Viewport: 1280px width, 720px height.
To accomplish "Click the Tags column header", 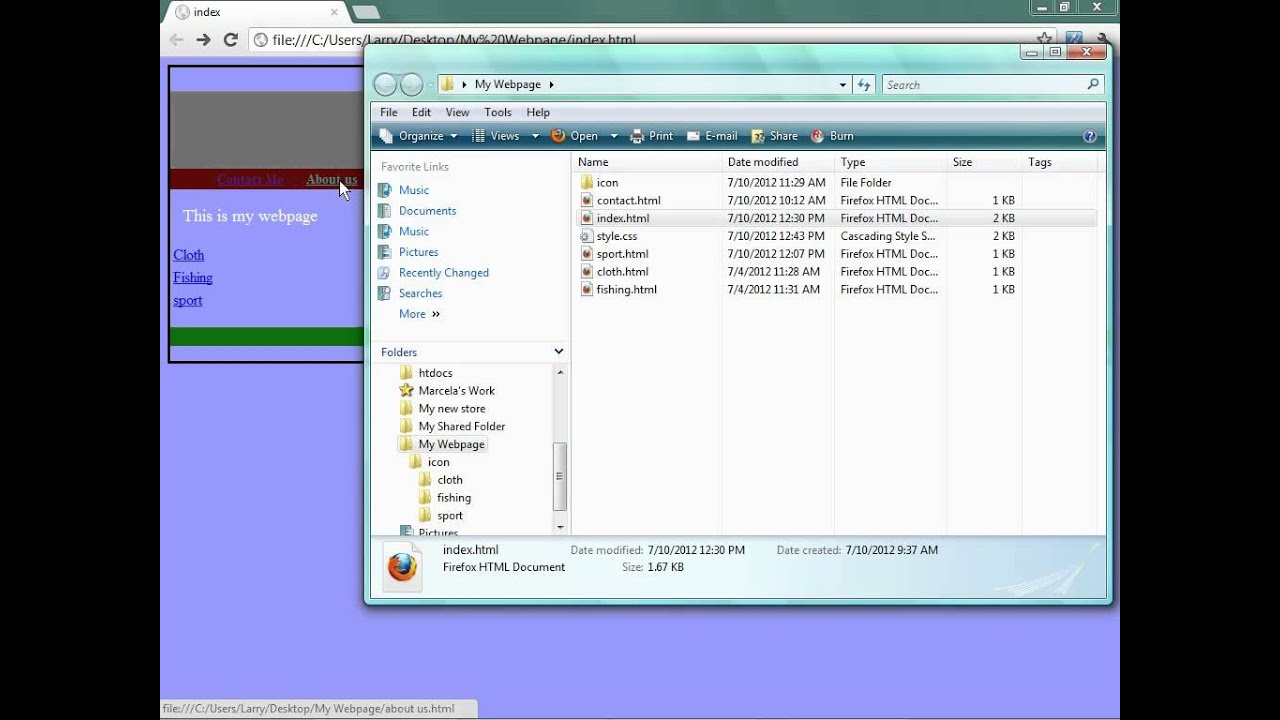I will 1059,162.
